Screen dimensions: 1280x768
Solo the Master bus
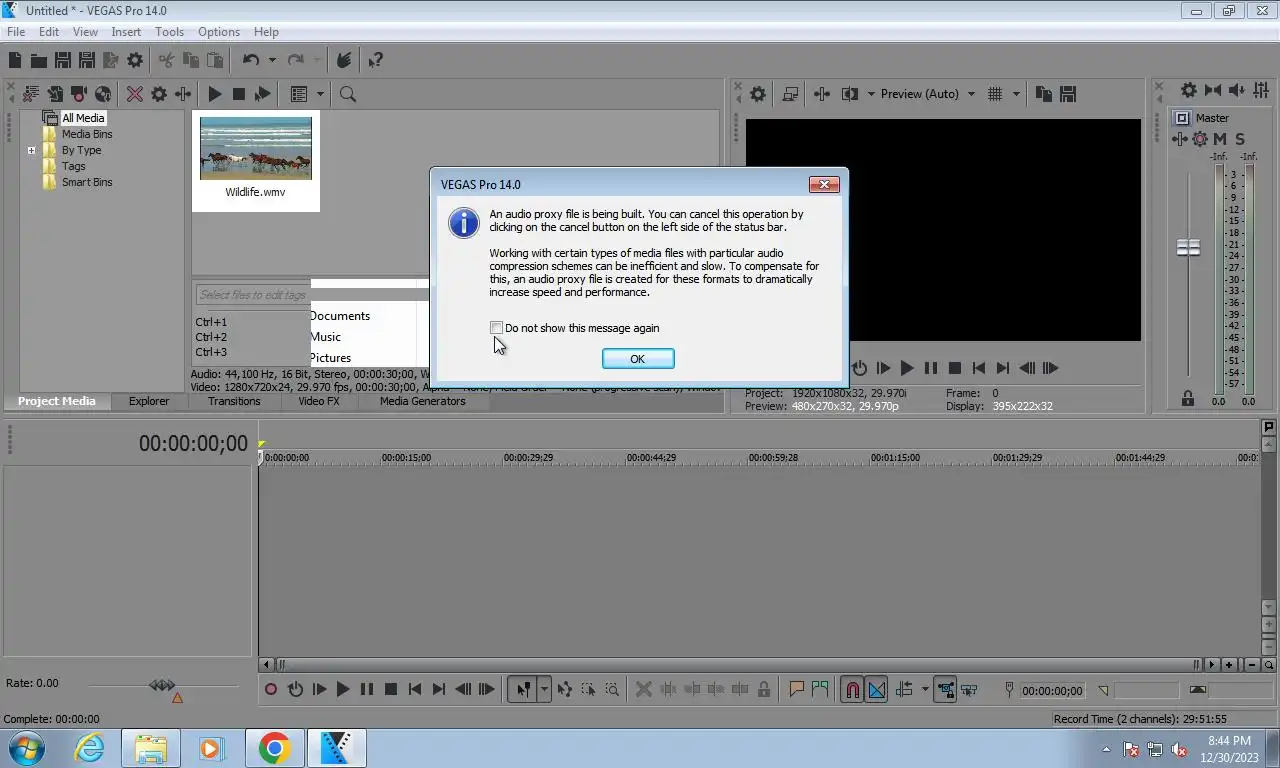click(x=1240, y=139)
